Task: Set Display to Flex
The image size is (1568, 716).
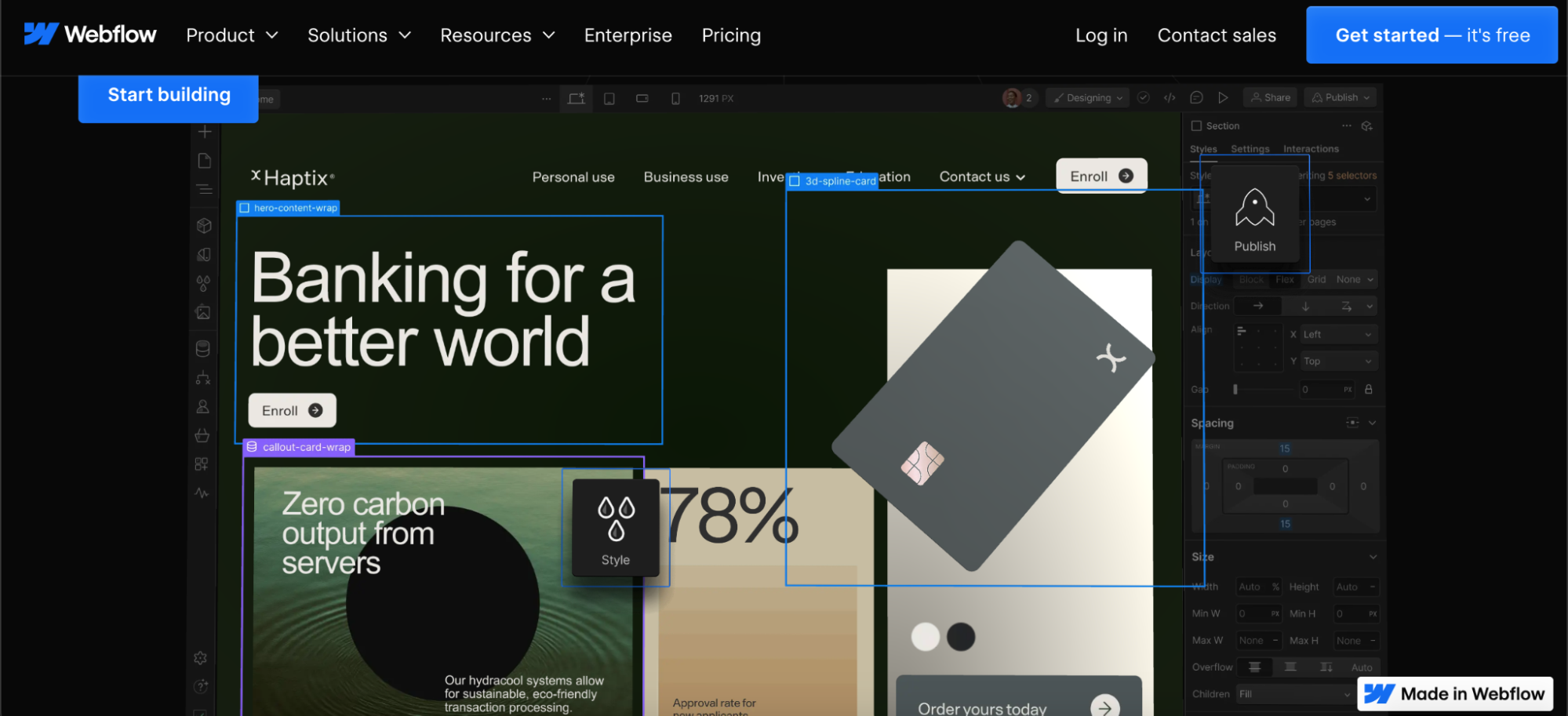Action: tap(1286, 279)
